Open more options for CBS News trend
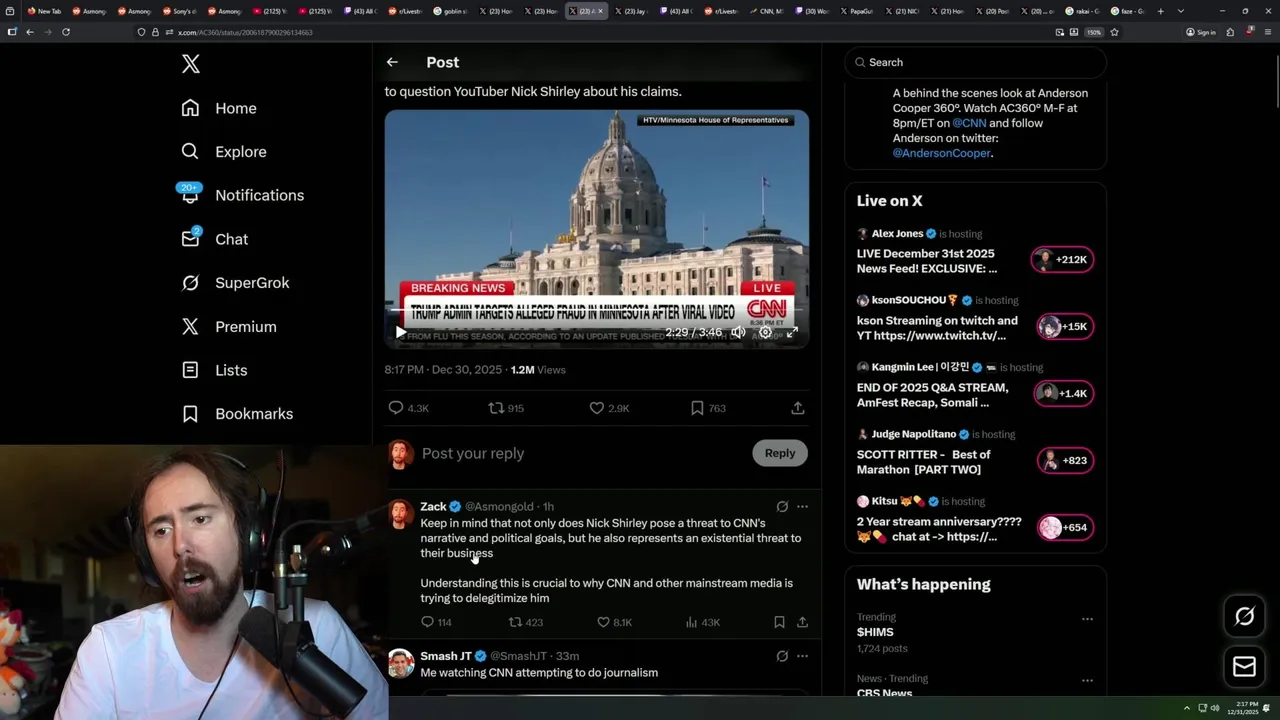The width and height of the screenshot is (1280, 720). pos(1087,680)
